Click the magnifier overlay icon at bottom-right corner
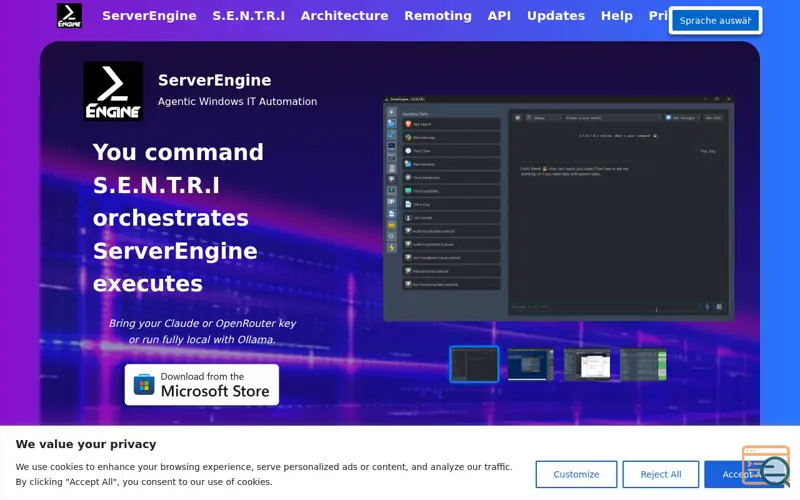Screen dimensions: 800x500 tap(766, 466)
